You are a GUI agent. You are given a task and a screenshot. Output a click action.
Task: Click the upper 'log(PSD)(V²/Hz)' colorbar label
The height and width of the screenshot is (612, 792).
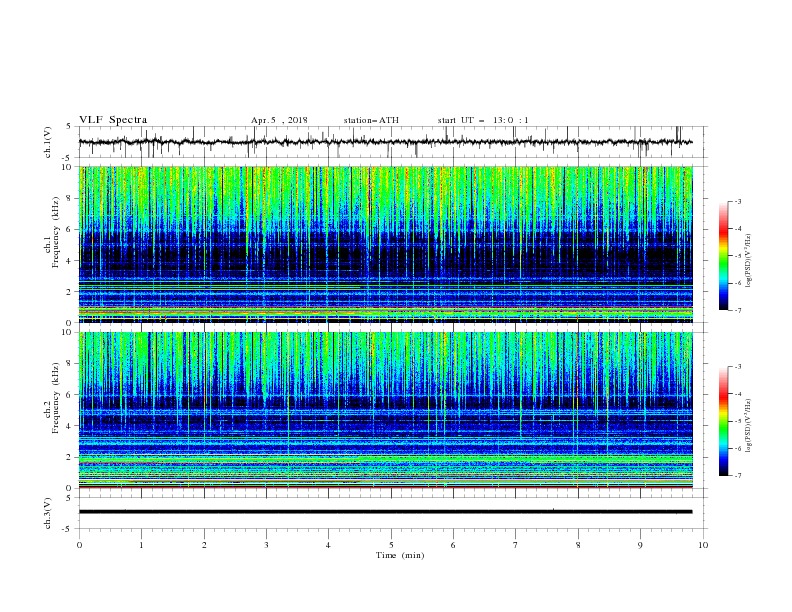(x=749, y=261)
